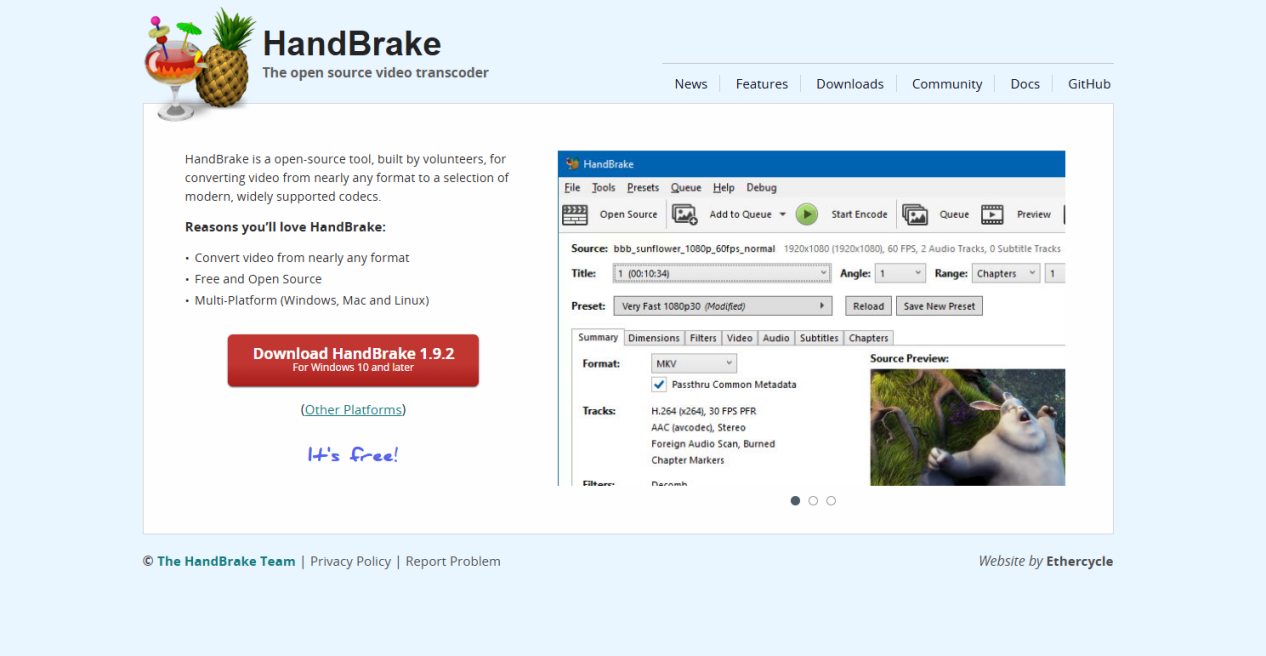The height and width of the screenshot is (656, 1266).
Task: Open the Debug menu
Action: coord(761,187)
